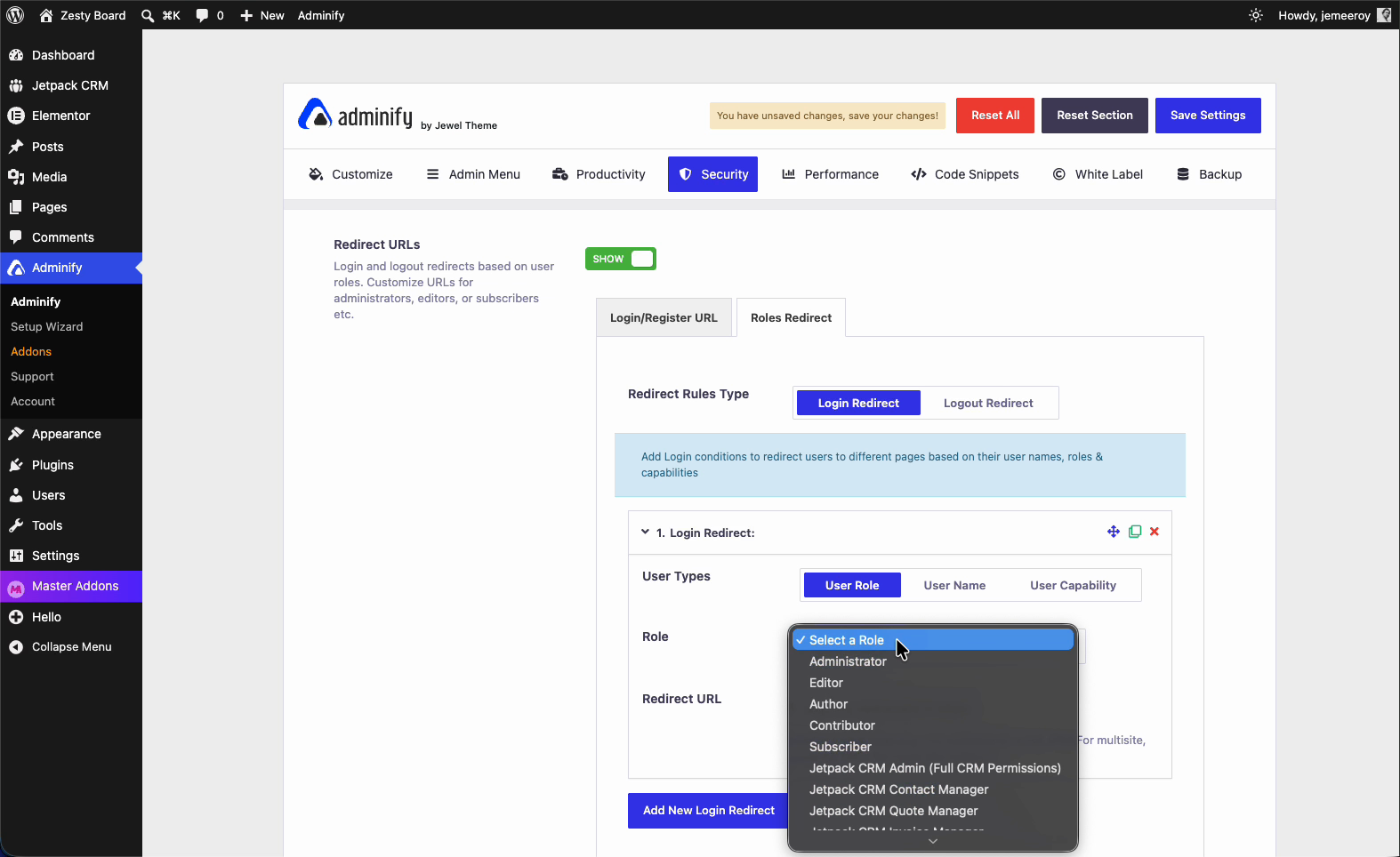
Task: Select Login Redirect rule type
Action: click(x=858, y=403)
